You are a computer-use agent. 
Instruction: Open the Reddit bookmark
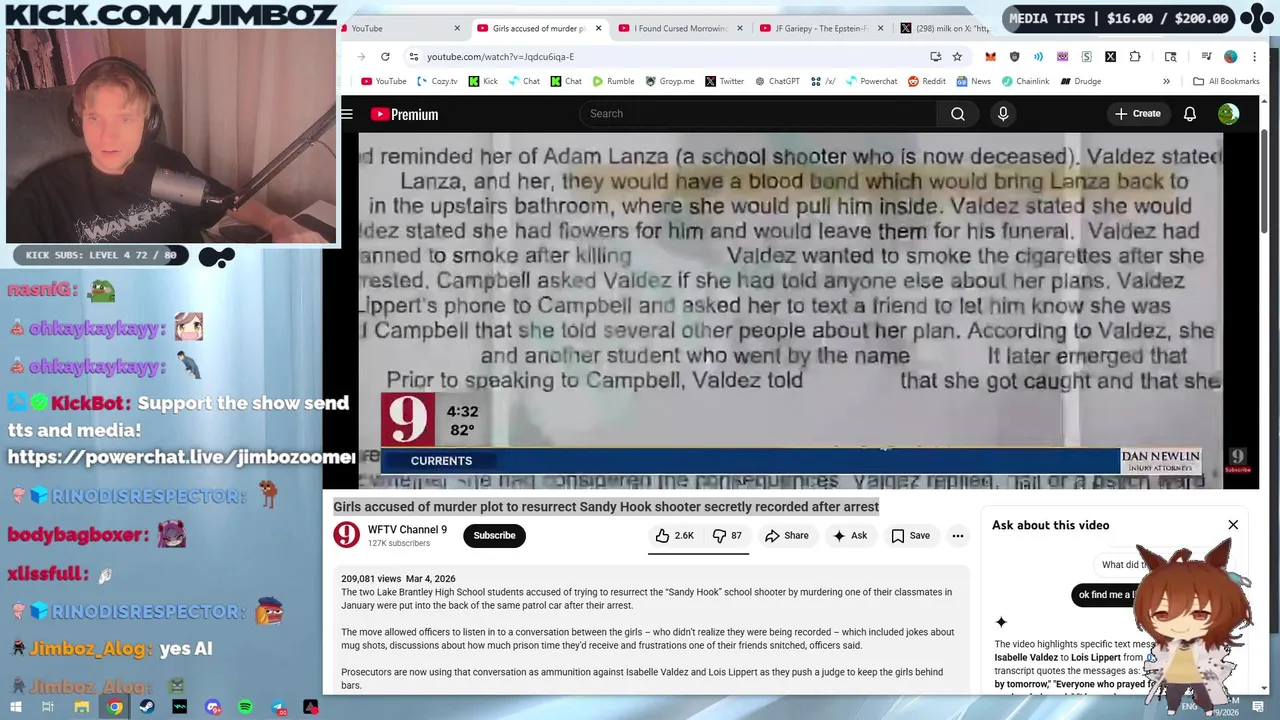coord(927,81)
